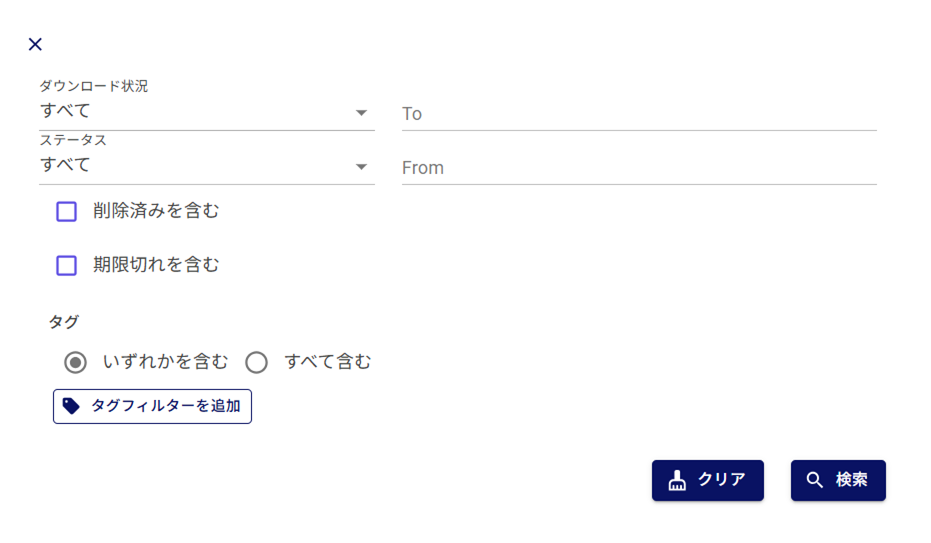The width and height of the screenshot is (931, 543).
Task: Click the すべて含む radio label text
Action: (327, 362)
